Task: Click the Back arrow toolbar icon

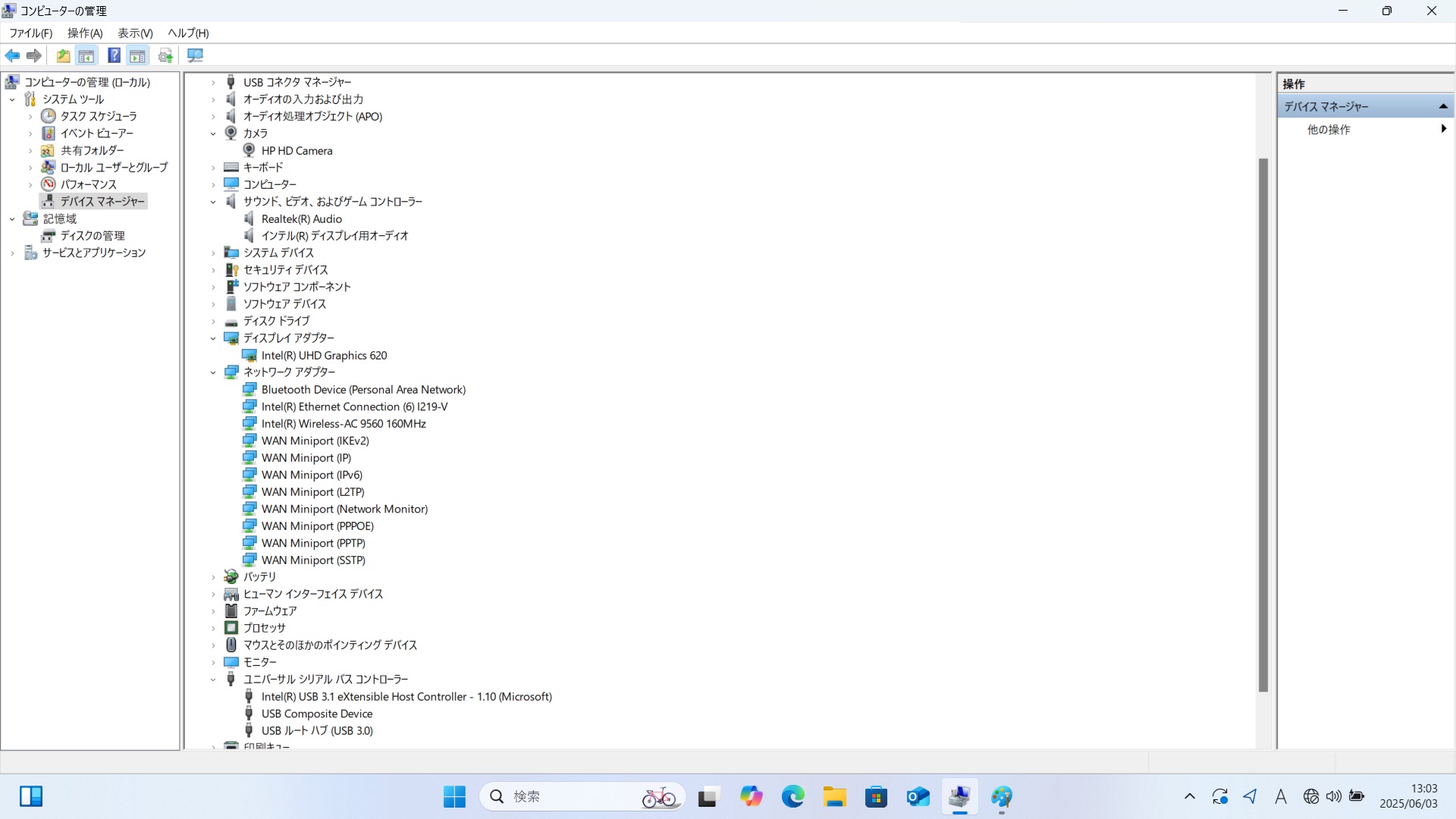Action: 12,55
